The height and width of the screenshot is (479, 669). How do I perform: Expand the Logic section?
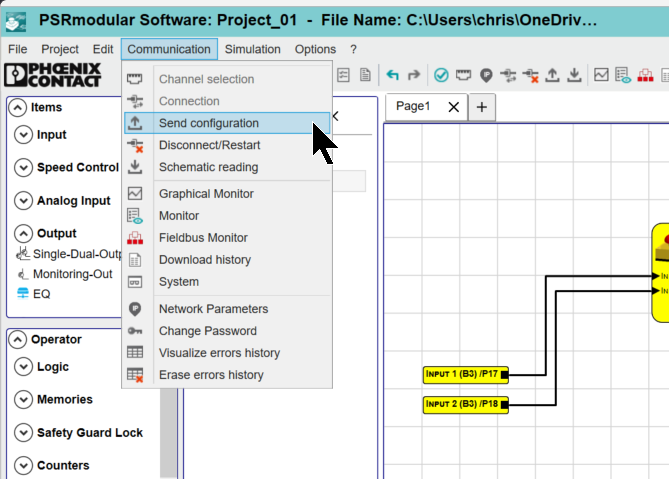(x=23, y=367)
